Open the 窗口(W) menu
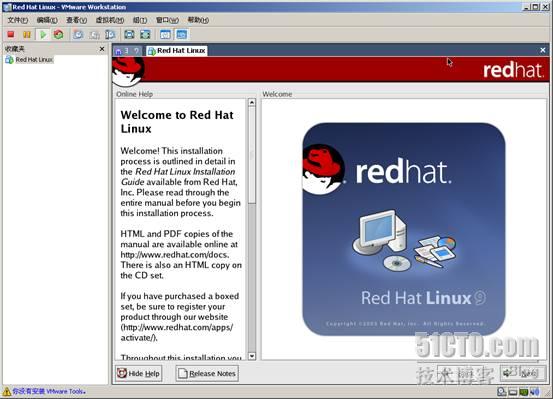The width and height of the screenshot is (553, 399). click(167, 20)
